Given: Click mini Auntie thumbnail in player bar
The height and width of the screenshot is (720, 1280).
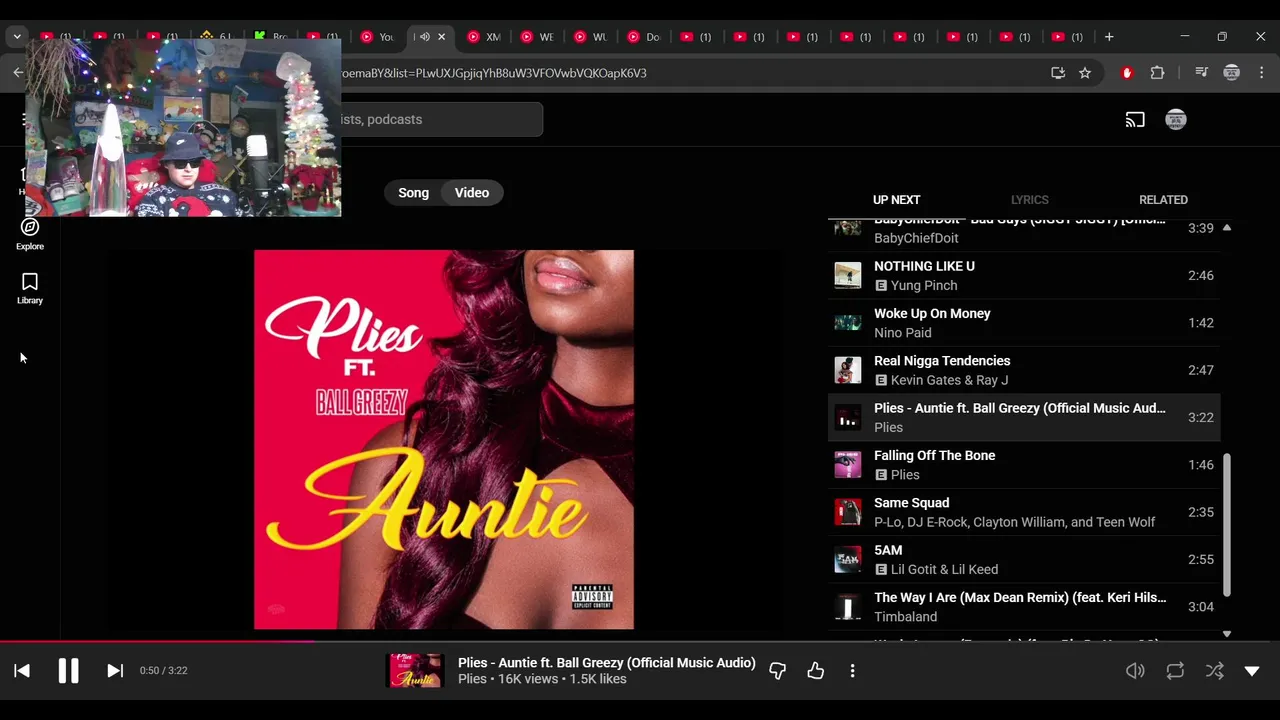Looking at the screenshot, I should click(415, 671).
